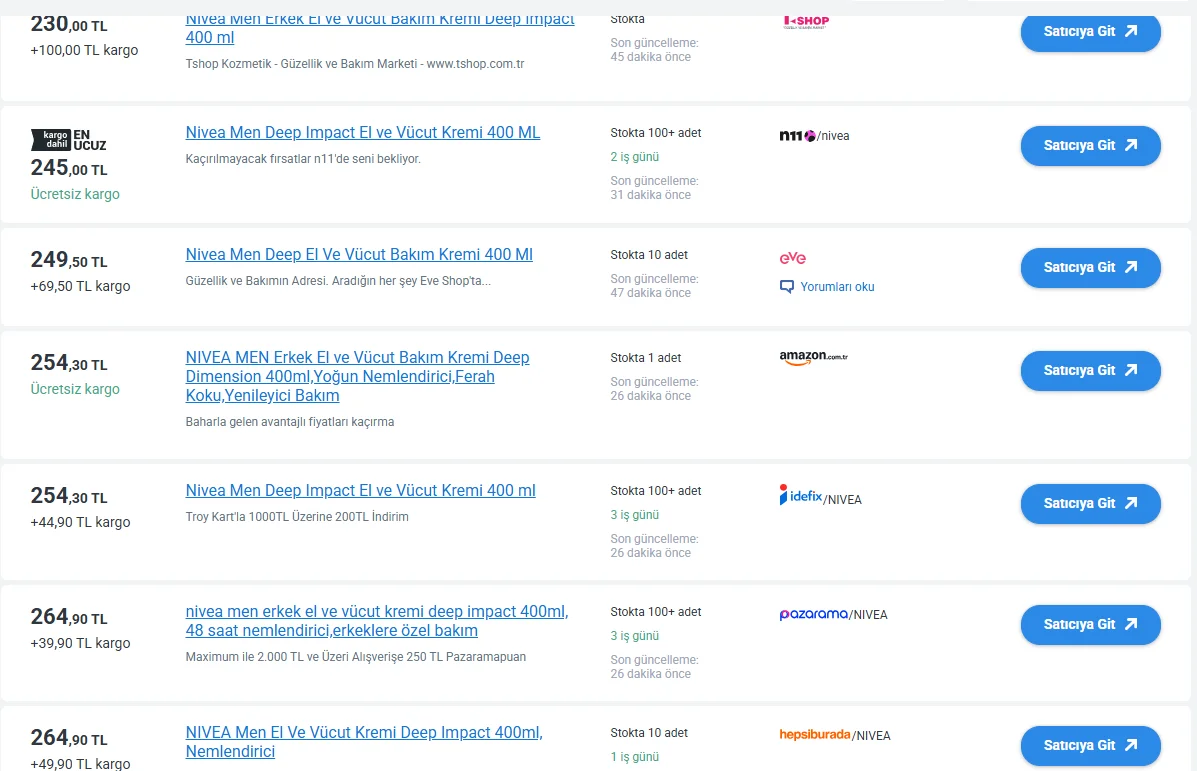The width and height of the screenshot is (1197, 771).
Task: Click Ücretsiz kargo under Amazon's 254,30 TL
Action: (x=75, y=389)
